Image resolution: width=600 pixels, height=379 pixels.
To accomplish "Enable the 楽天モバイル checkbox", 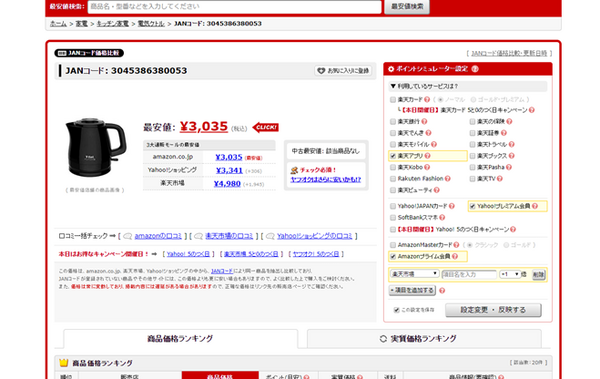I will pyautogui.click(x=393, y=144).
